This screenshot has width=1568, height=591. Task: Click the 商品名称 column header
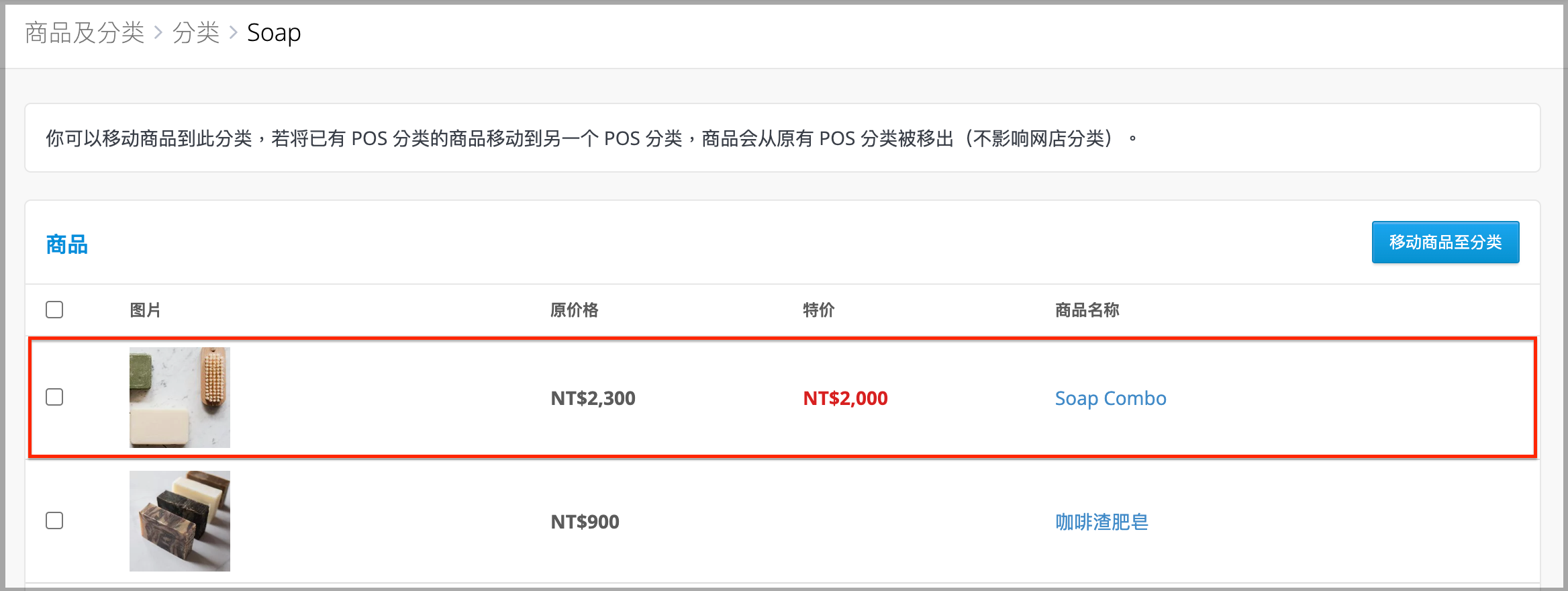click(x=1087, y=310)
